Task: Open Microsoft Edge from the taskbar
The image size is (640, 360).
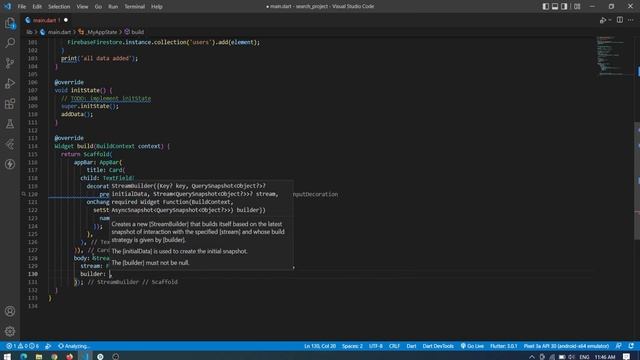Action: 23,357
